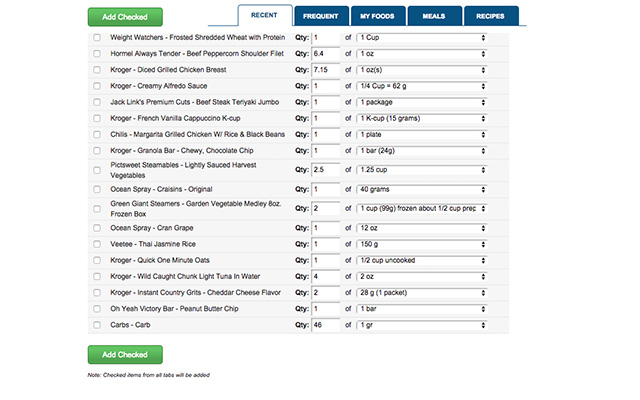Screen dimensions: 640x400
Task: Check Kroger Chunk Light Tuna checkbox
Action: point(97,276)
